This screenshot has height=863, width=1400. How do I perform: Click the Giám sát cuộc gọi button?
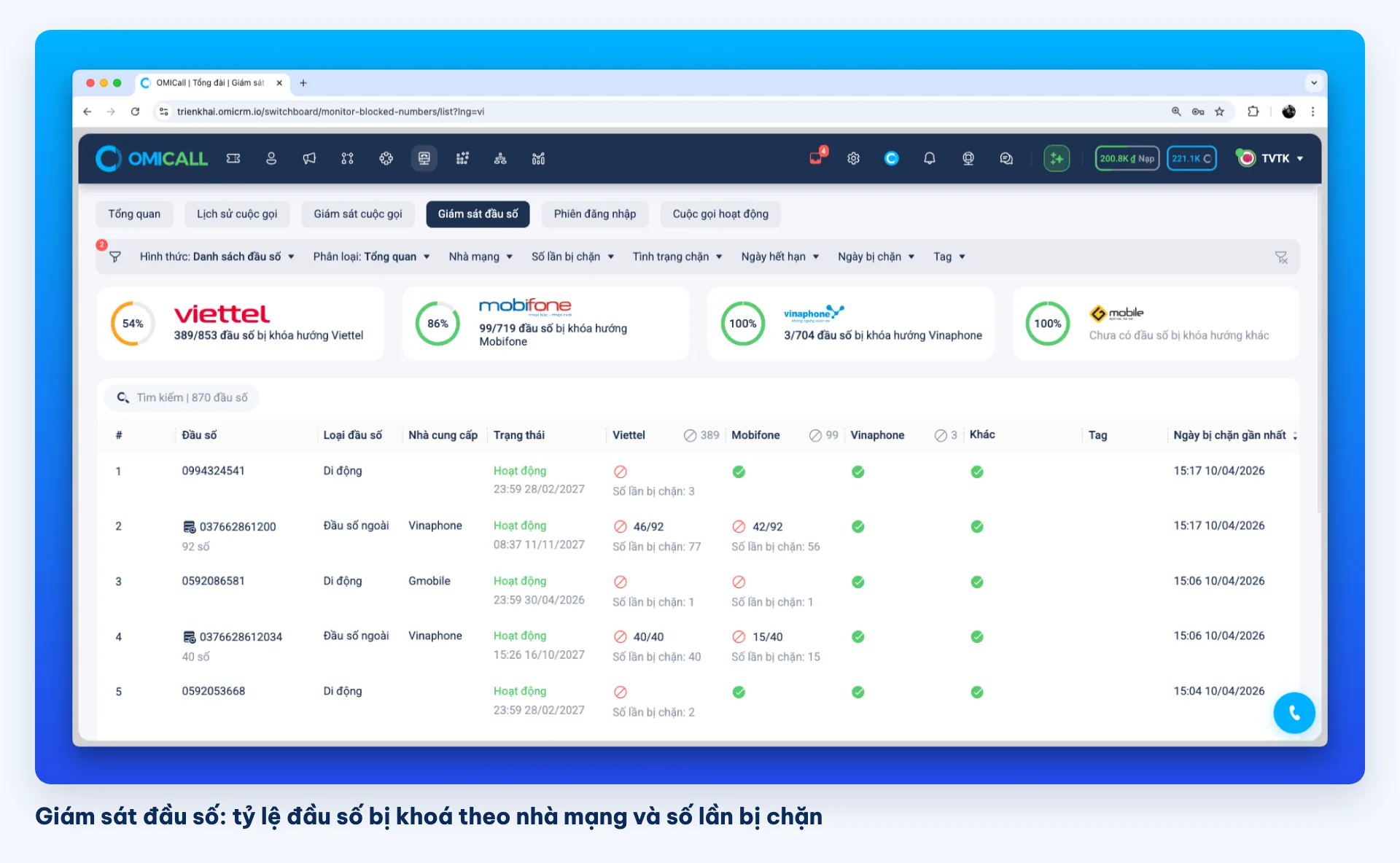358,214
